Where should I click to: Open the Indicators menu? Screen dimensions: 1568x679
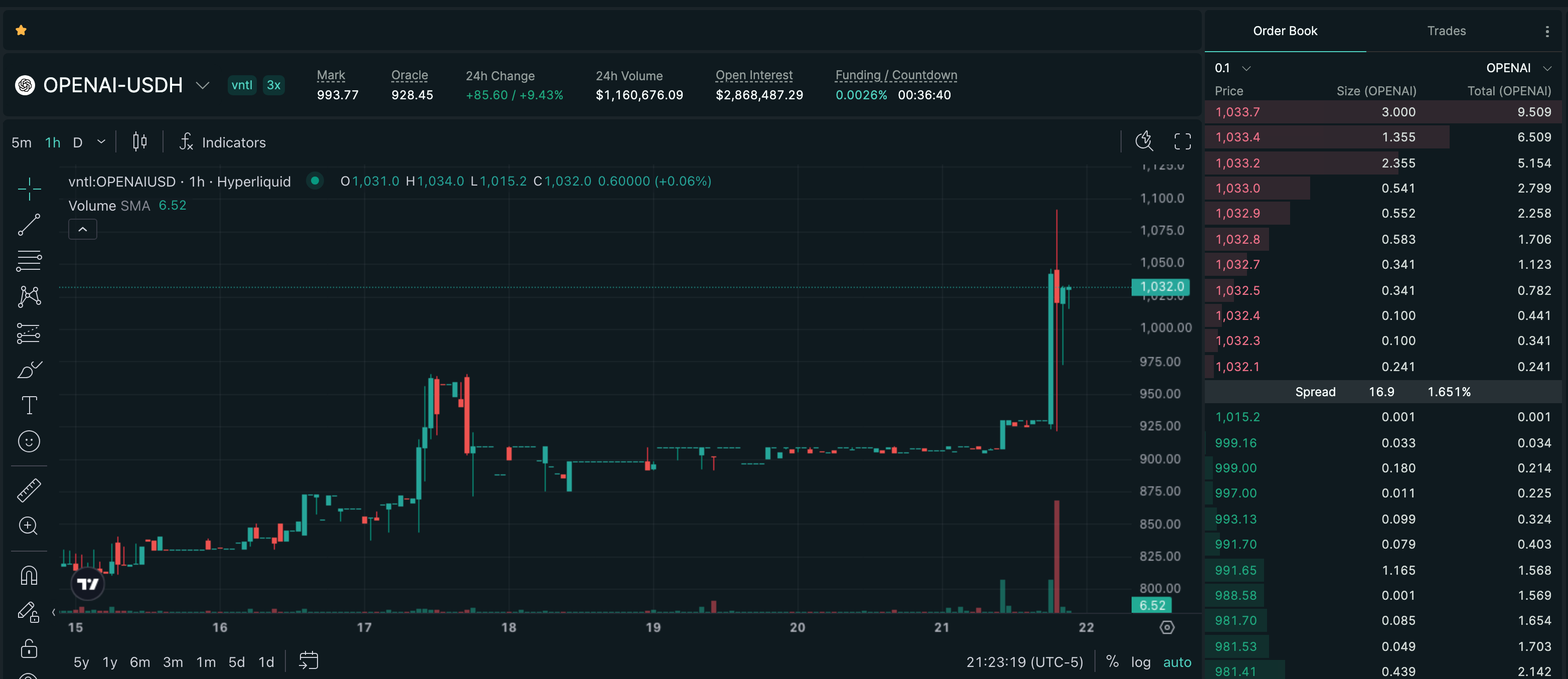pos(223,142)
